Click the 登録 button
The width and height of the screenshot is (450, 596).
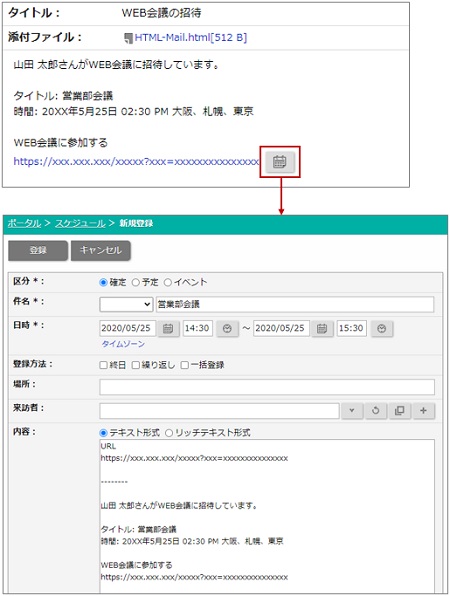point(38,250)
